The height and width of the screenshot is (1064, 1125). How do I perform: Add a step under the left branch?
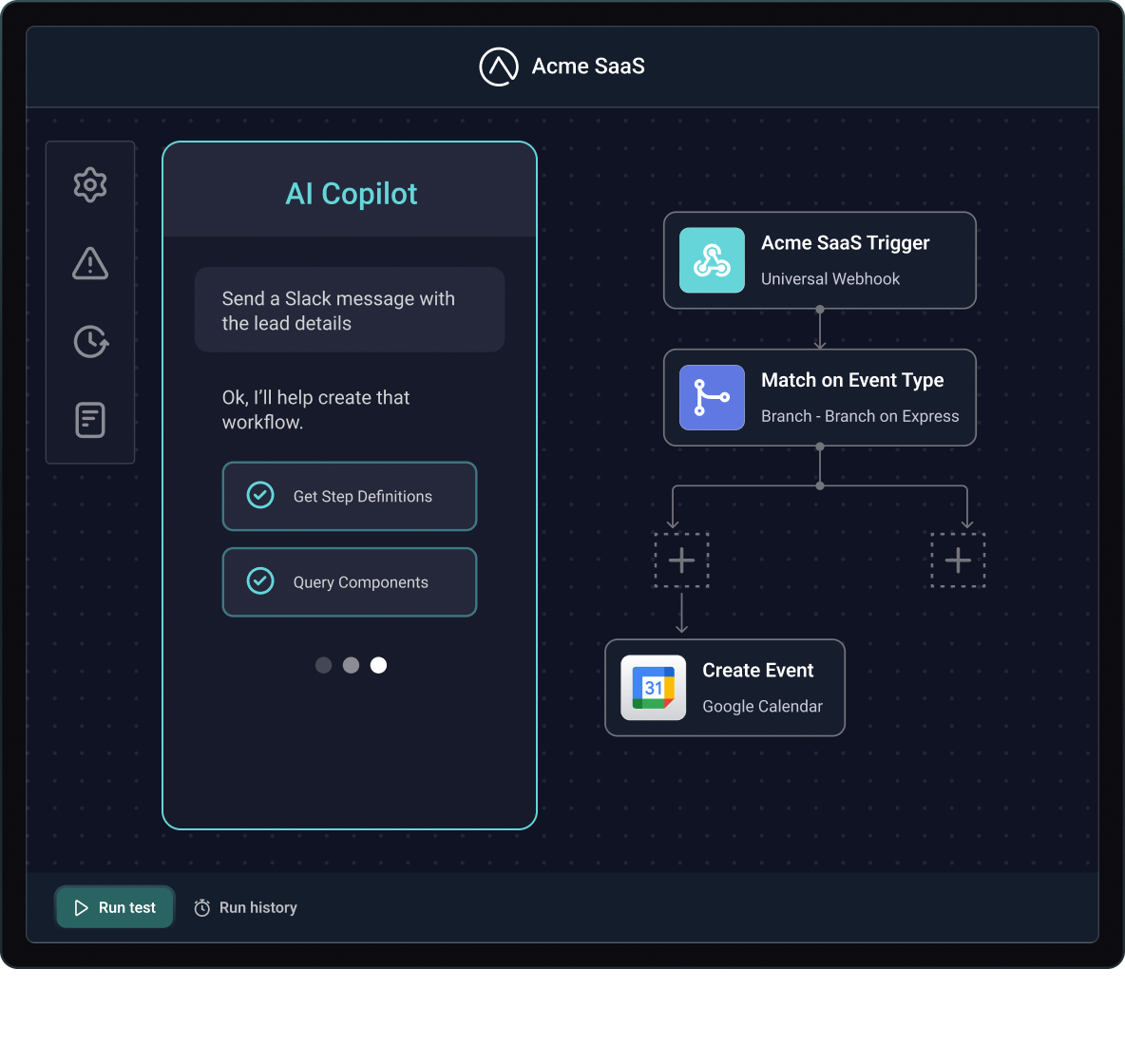[681, 560]
